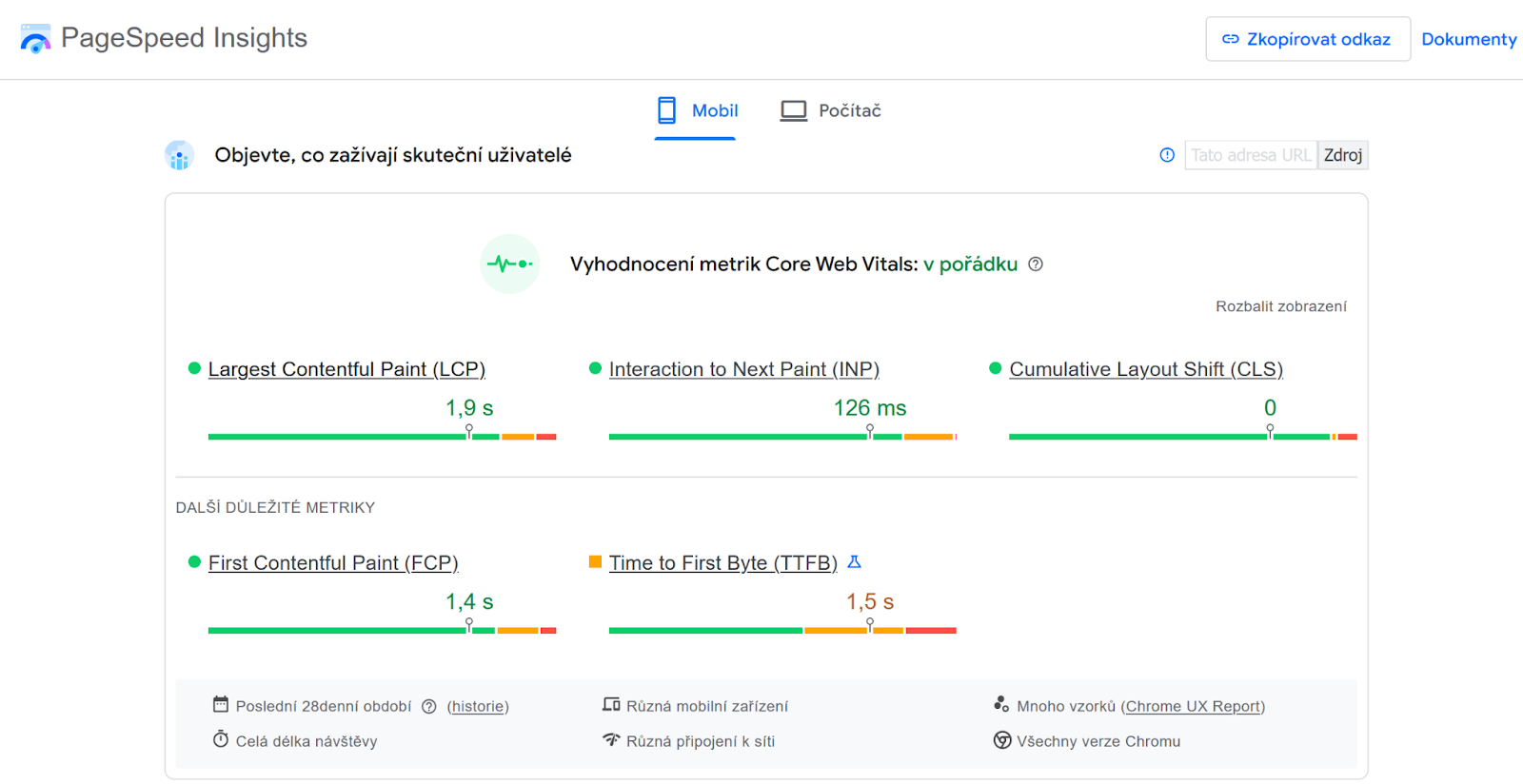Screen dimensions: 1523x784
Task: Click the info icon next to Tato adresa URL
Action: (1167, 155)
